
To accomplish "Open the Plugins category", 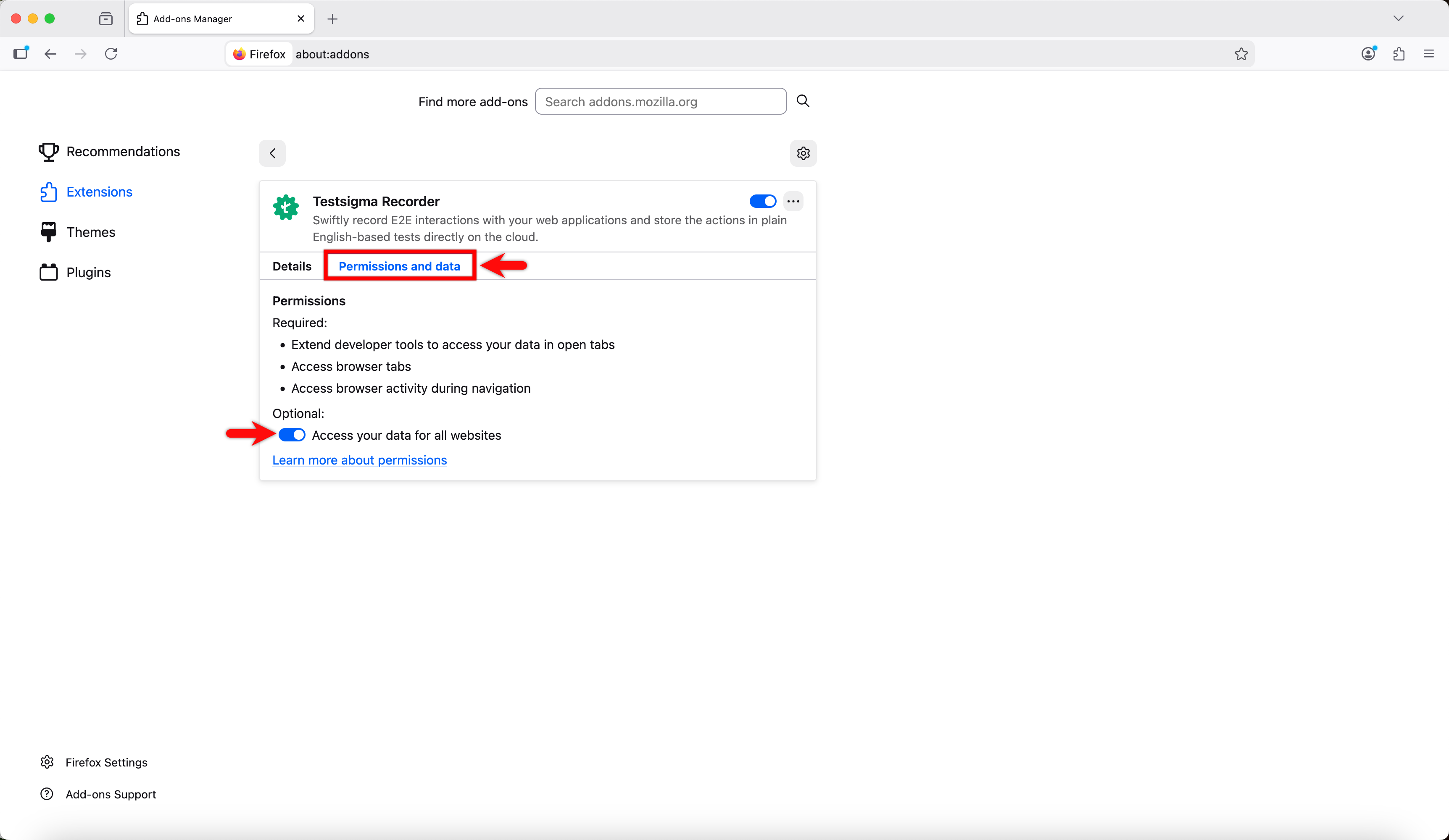I will pos(75,272).
